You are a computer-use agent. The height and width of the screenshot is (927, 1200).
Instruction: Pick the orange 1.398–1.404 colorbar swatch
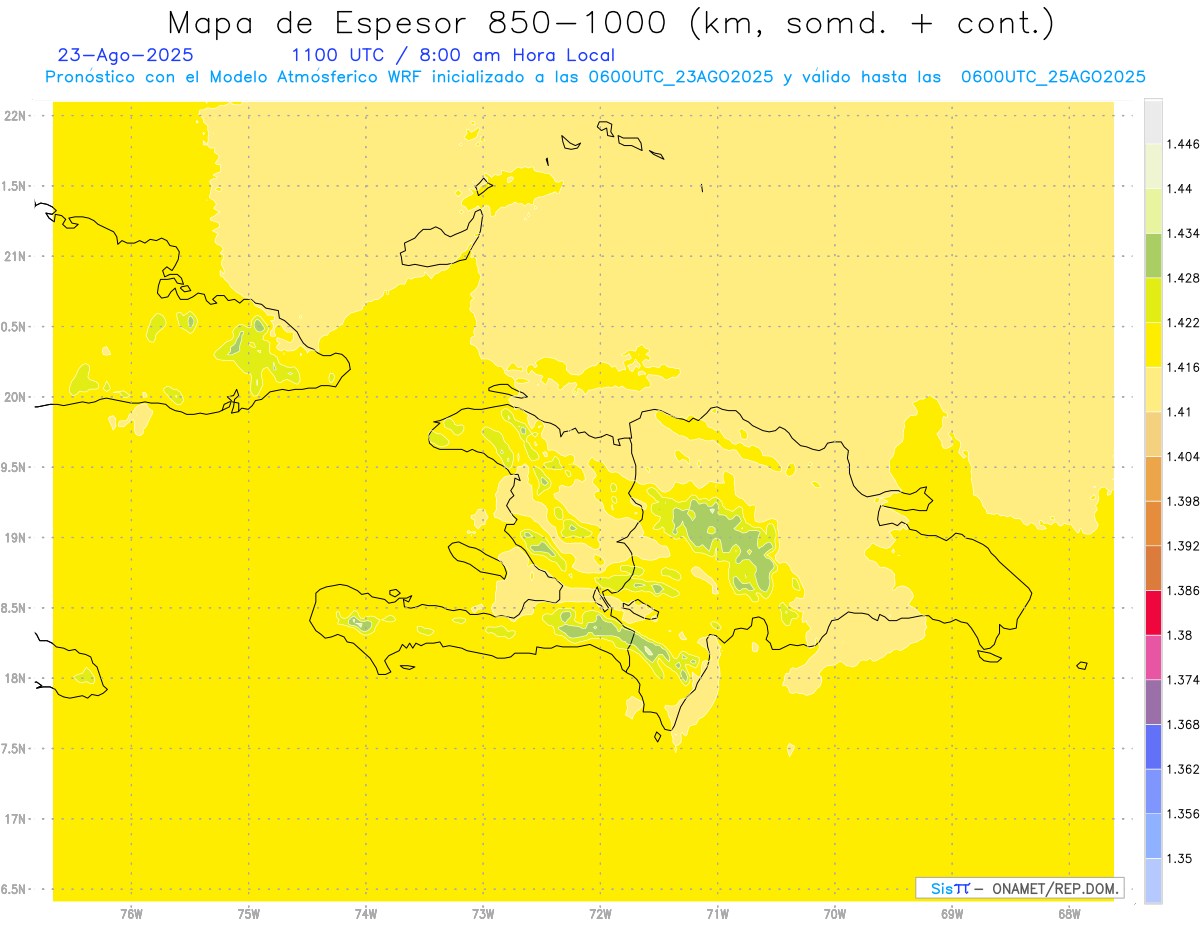(1153, 478)
